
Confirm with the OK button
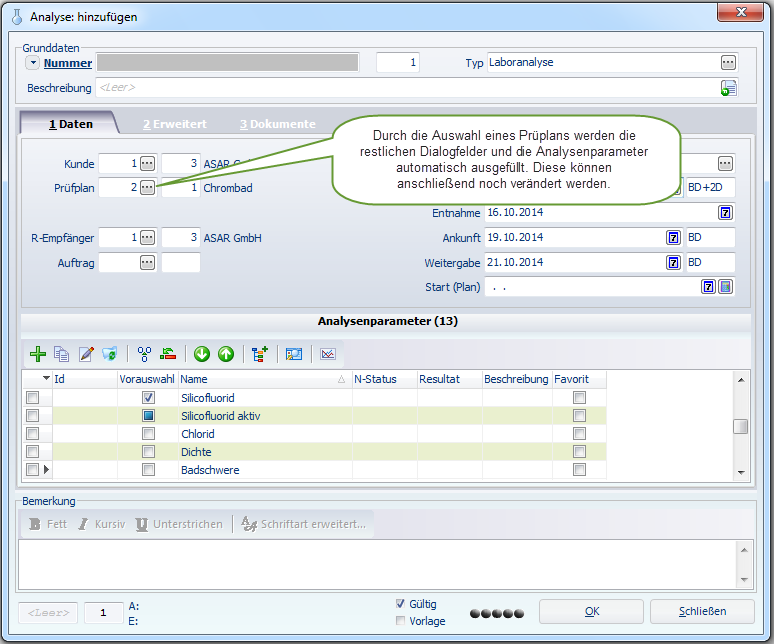[591, 611]
